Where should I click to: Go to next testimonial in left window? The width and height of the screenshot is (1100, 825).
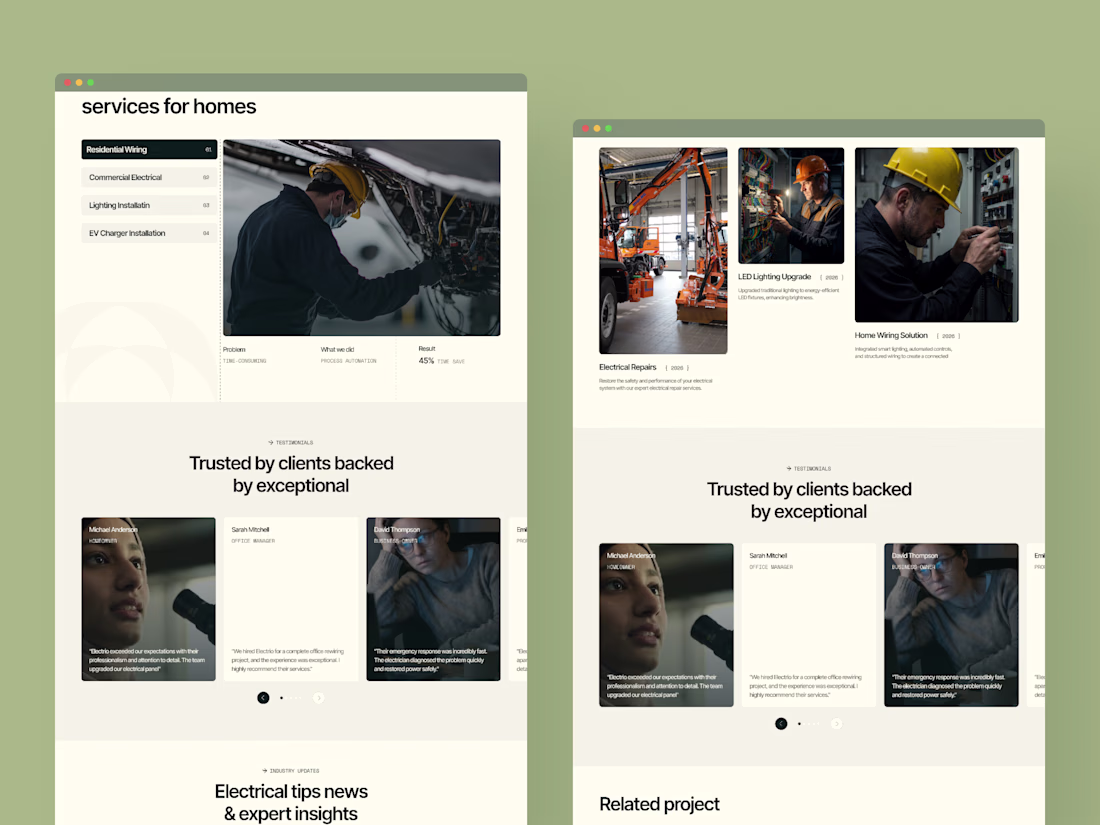[x=318, y=697]
